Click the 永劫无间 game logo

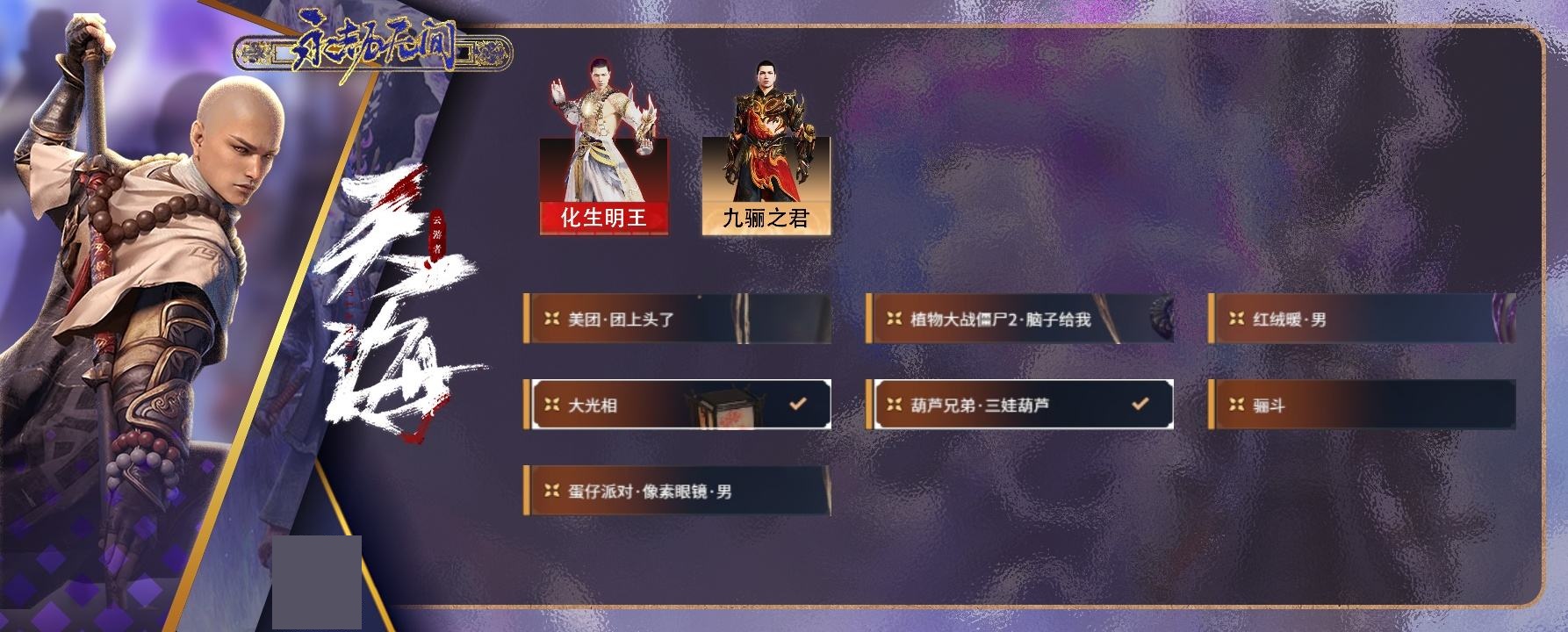click(373, 53)
